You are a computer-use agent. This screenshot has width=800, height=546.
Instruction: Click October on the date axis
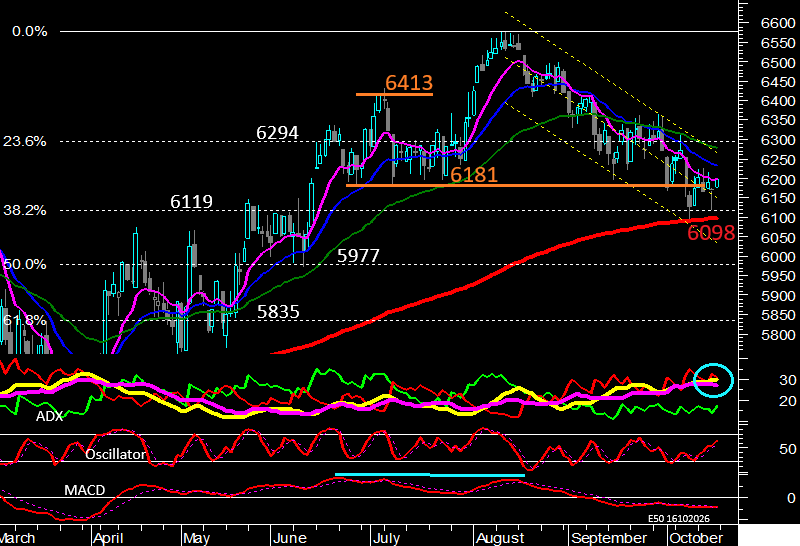click(696, 538)
